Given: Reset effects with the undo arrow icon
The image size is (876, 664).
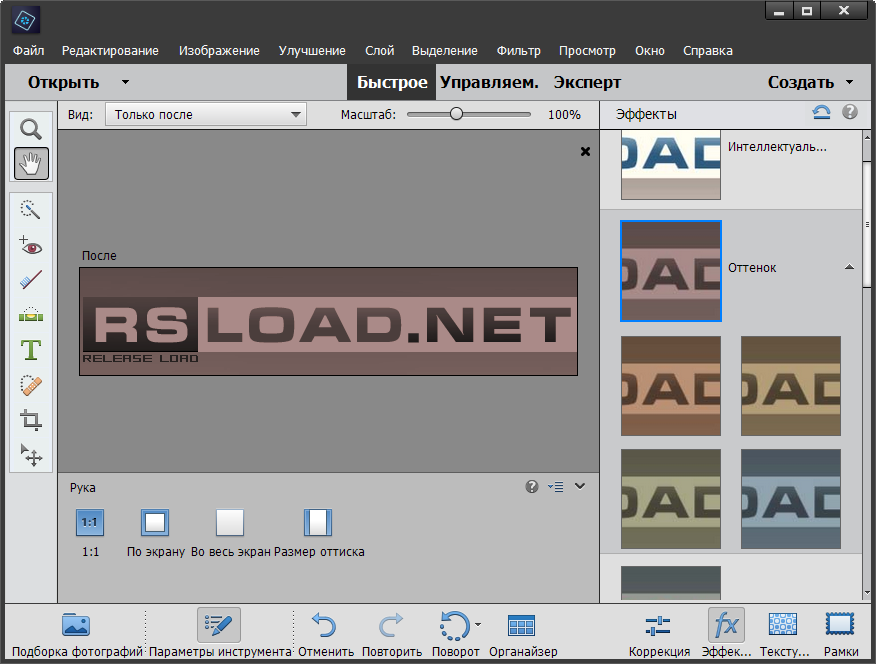Looking at the screenshot, I should [x=821, y=112].
